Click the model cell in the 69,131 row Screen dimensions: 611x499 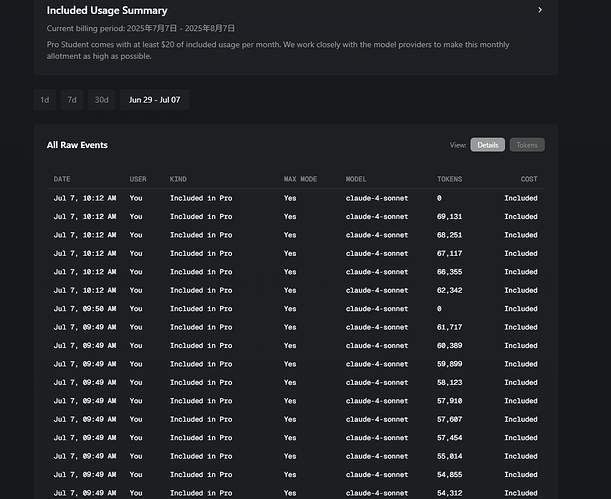[x=377, y=217]
